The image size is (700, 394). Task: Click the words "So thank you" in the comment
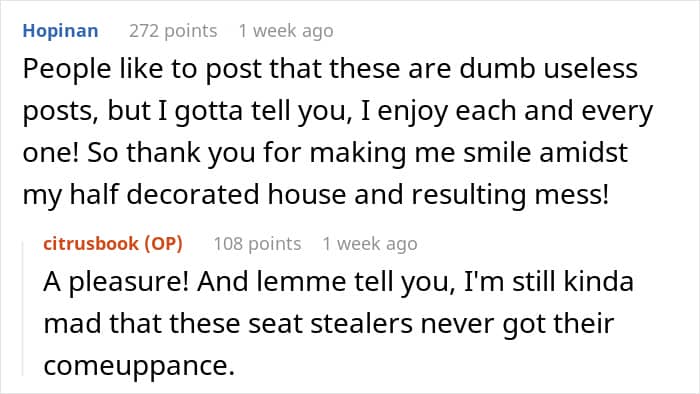click(171, 153)
